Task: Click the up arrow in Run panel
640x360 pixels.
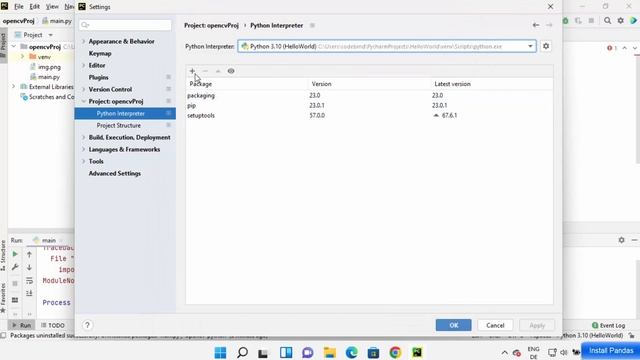Action: (x=29, y=254)
